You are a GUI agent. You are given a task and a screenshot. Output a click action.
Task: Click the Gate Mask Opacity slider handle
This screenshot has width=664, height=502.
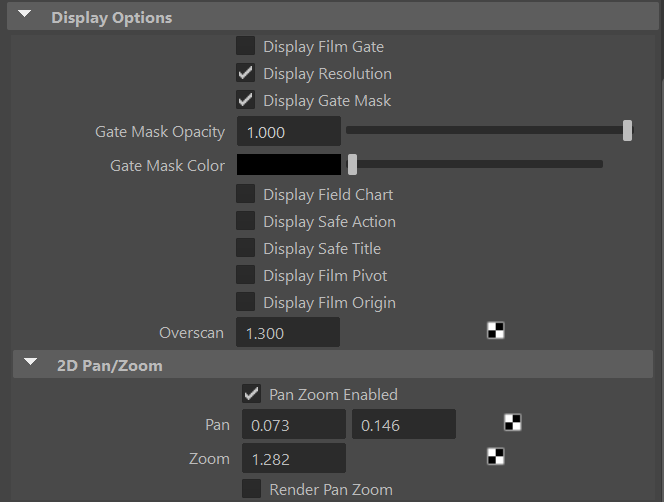click(x=627, y=130)
